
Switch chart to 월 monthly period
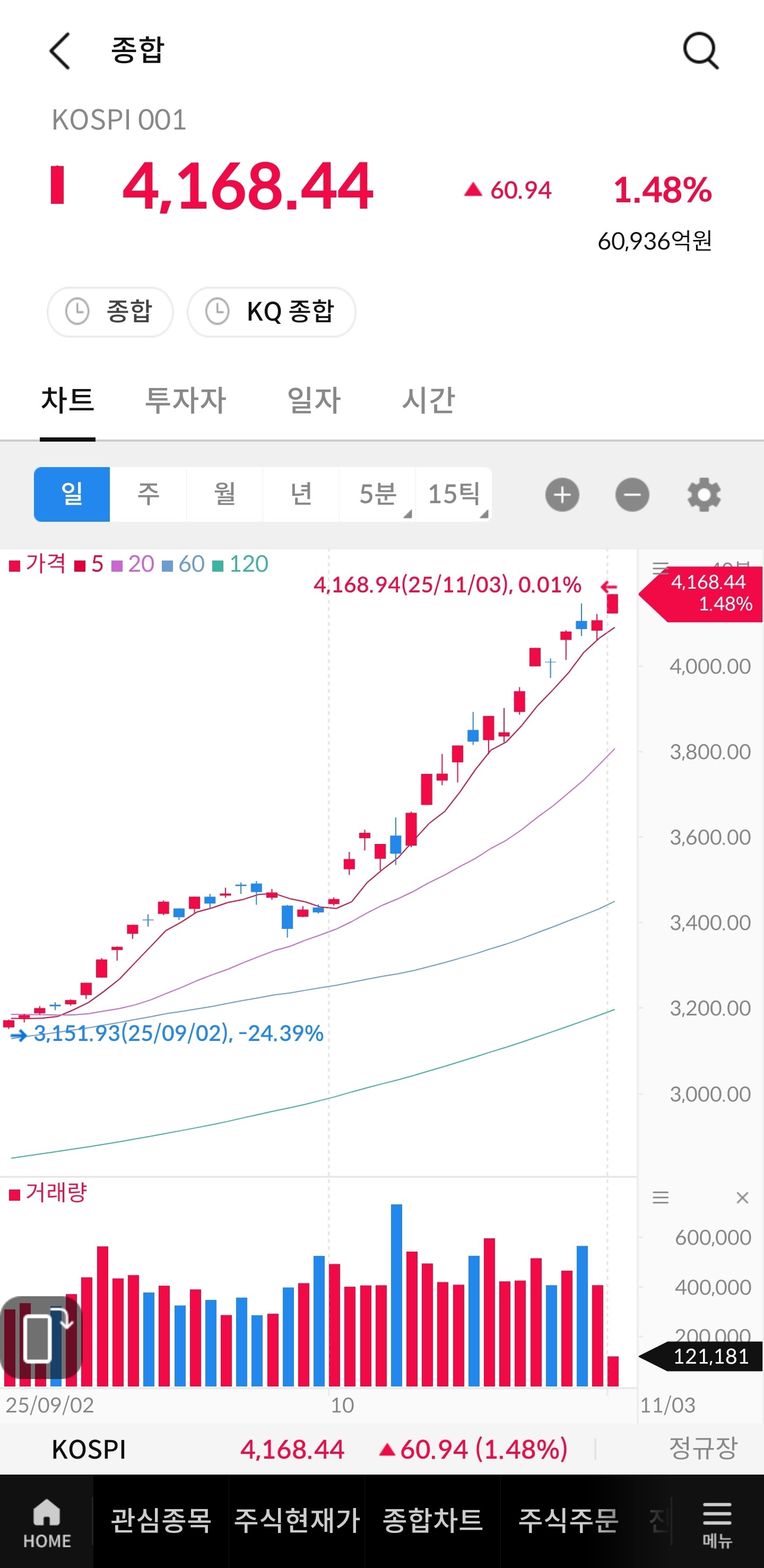pyautogui.click(x=224, y=494)
